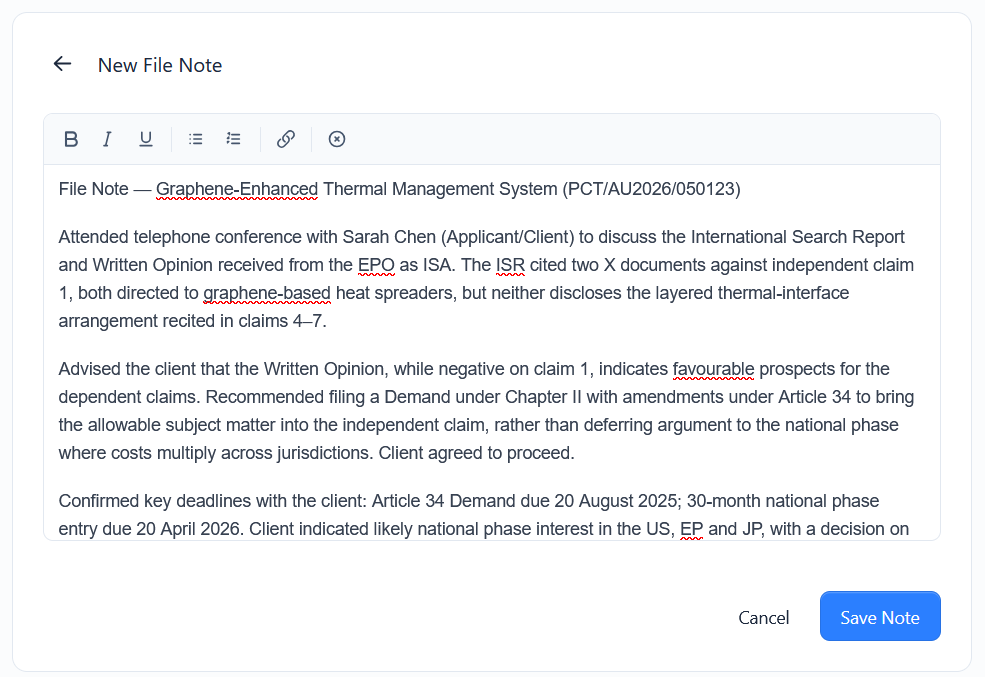
Task: Click the underlined word 'ISR'
Action: click(510, 265)
